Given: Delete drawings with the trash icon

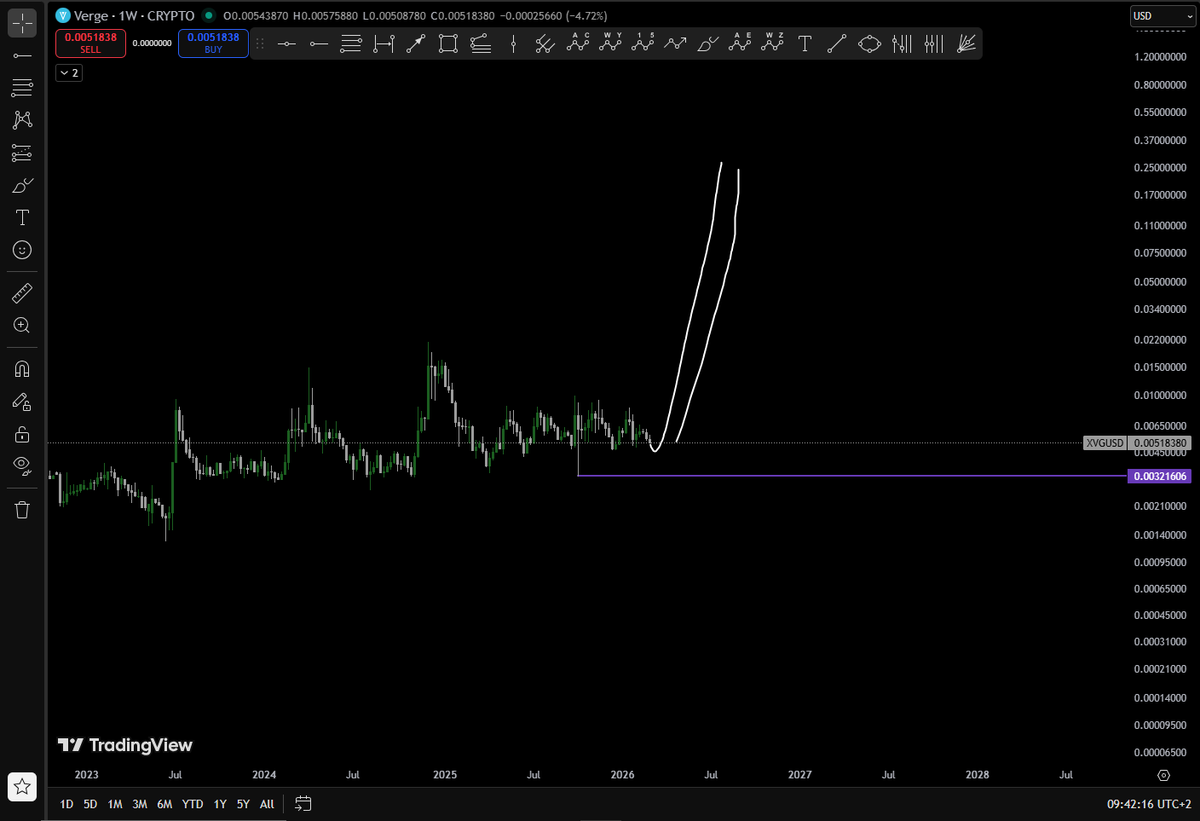Looking at the screenshot, I should (22, 510).
